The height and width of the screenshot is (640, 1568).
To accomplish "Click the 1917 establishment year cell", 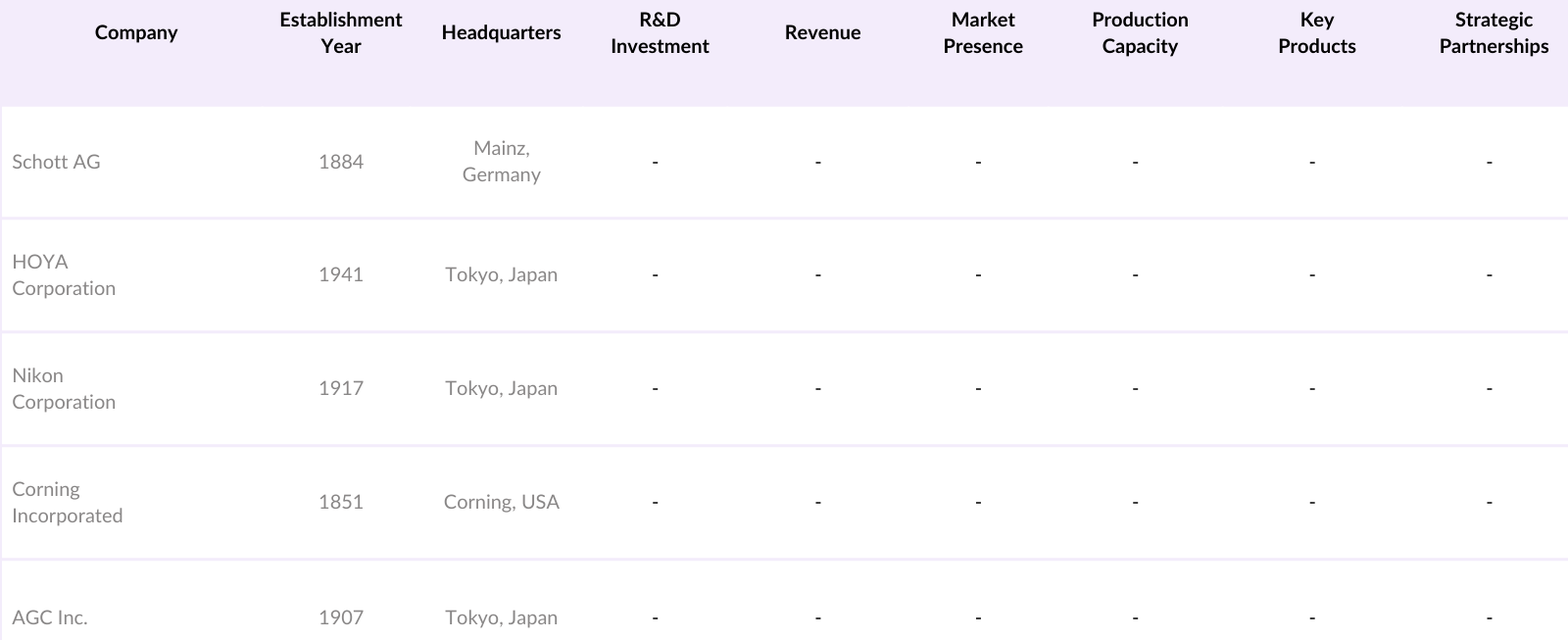I will pyautogui.click(x=341, y=388).
